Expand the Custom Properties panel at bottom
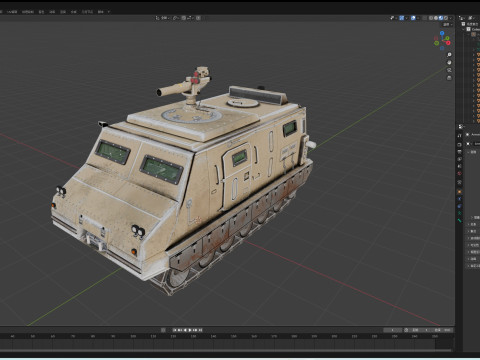The image size is (480, 360). tap(473, 266)
